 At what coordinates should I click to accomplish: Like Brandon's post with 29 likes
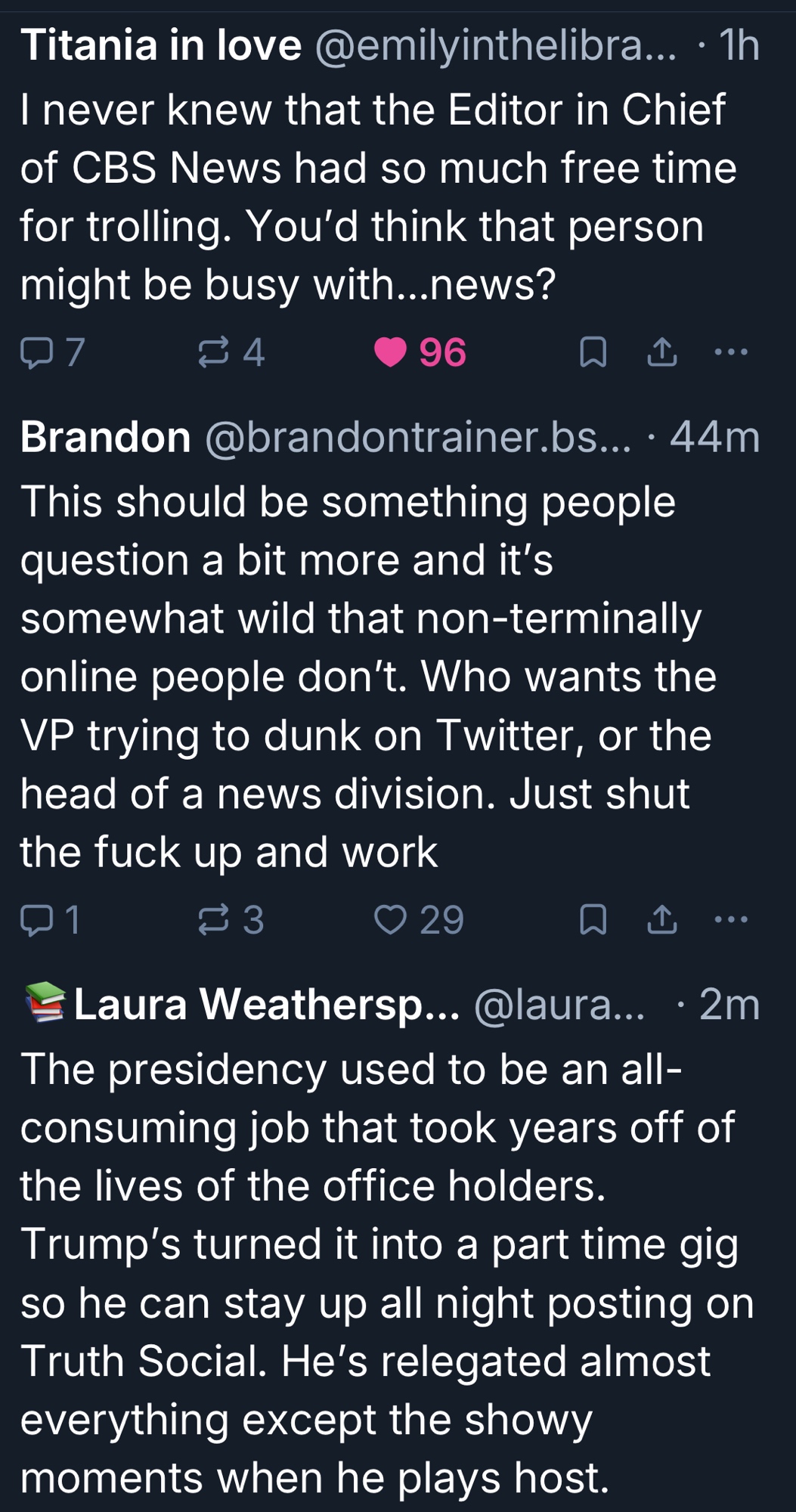pyautogui.click(x=391, y=920)
